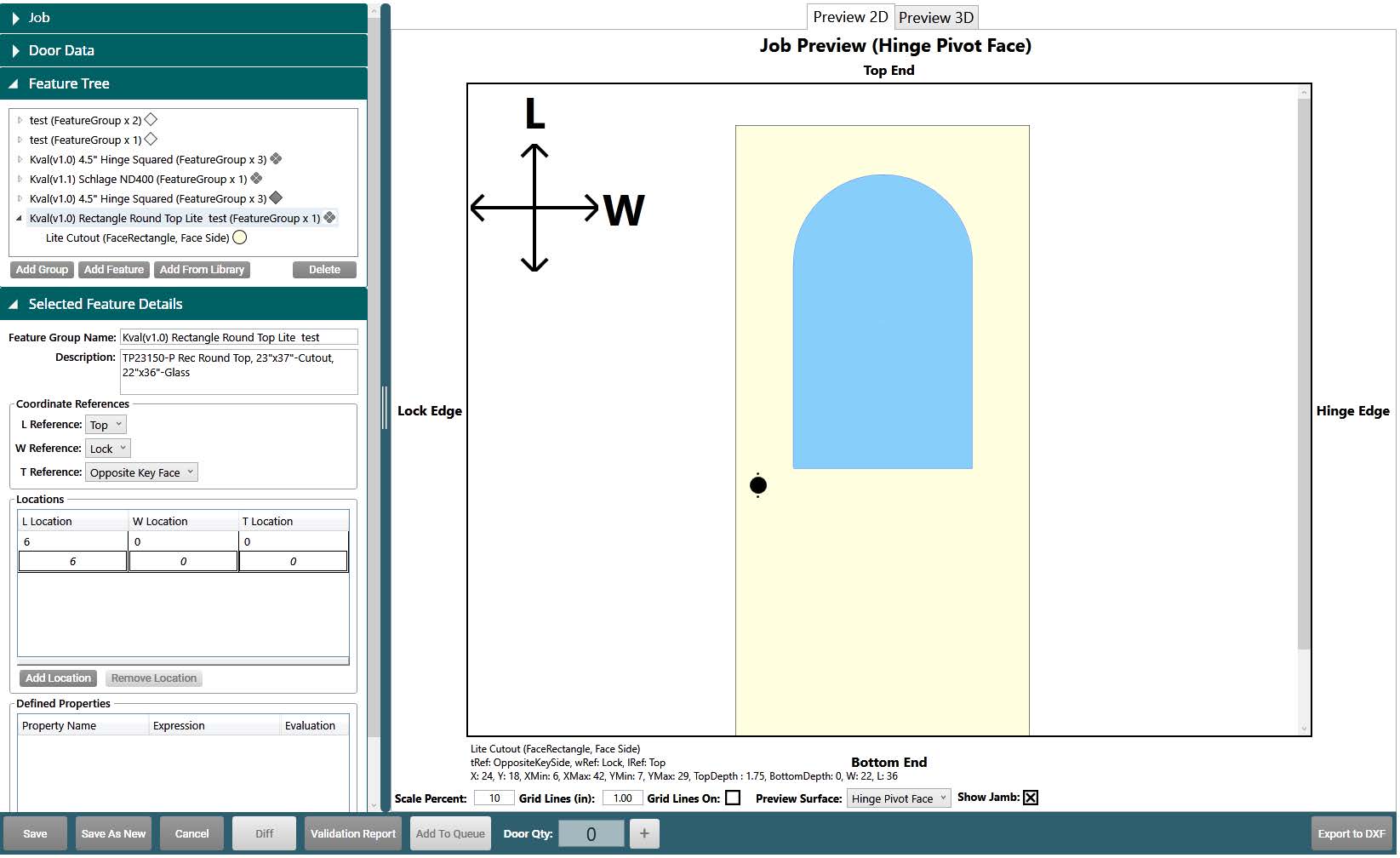This screenshot has width=1400, height=858.
Task: Select the Preview 2D tab
Action: tap(850, 17)
